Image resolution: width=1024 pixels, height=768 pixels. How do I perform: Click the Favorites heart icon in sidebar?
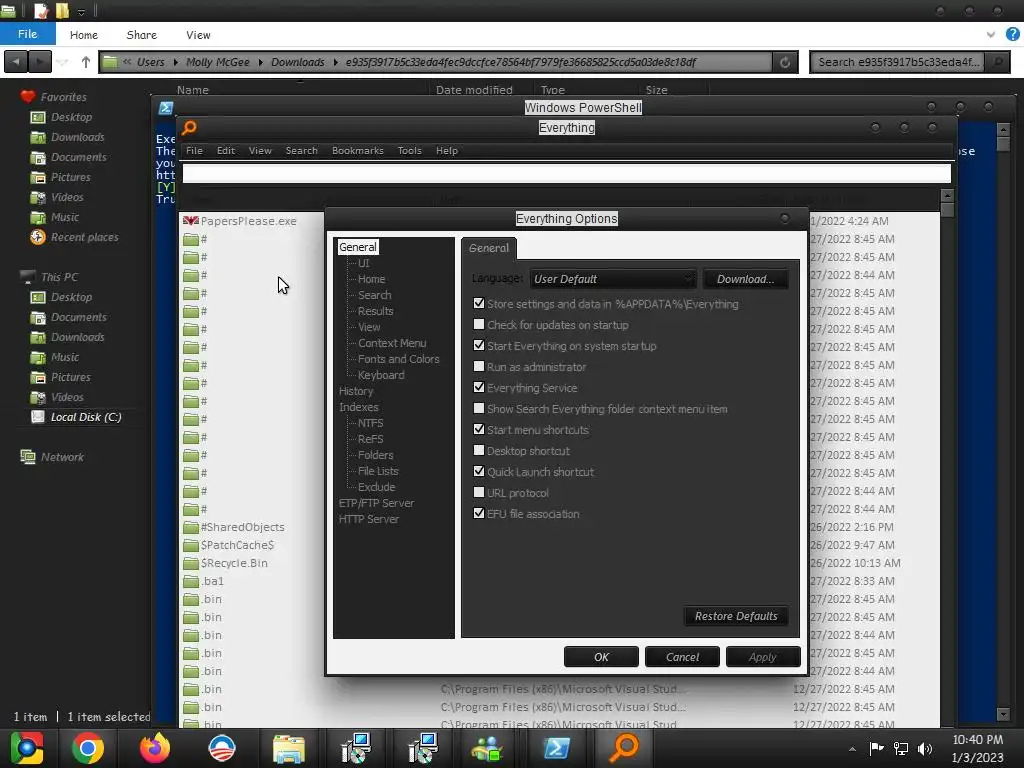(27, 97)
